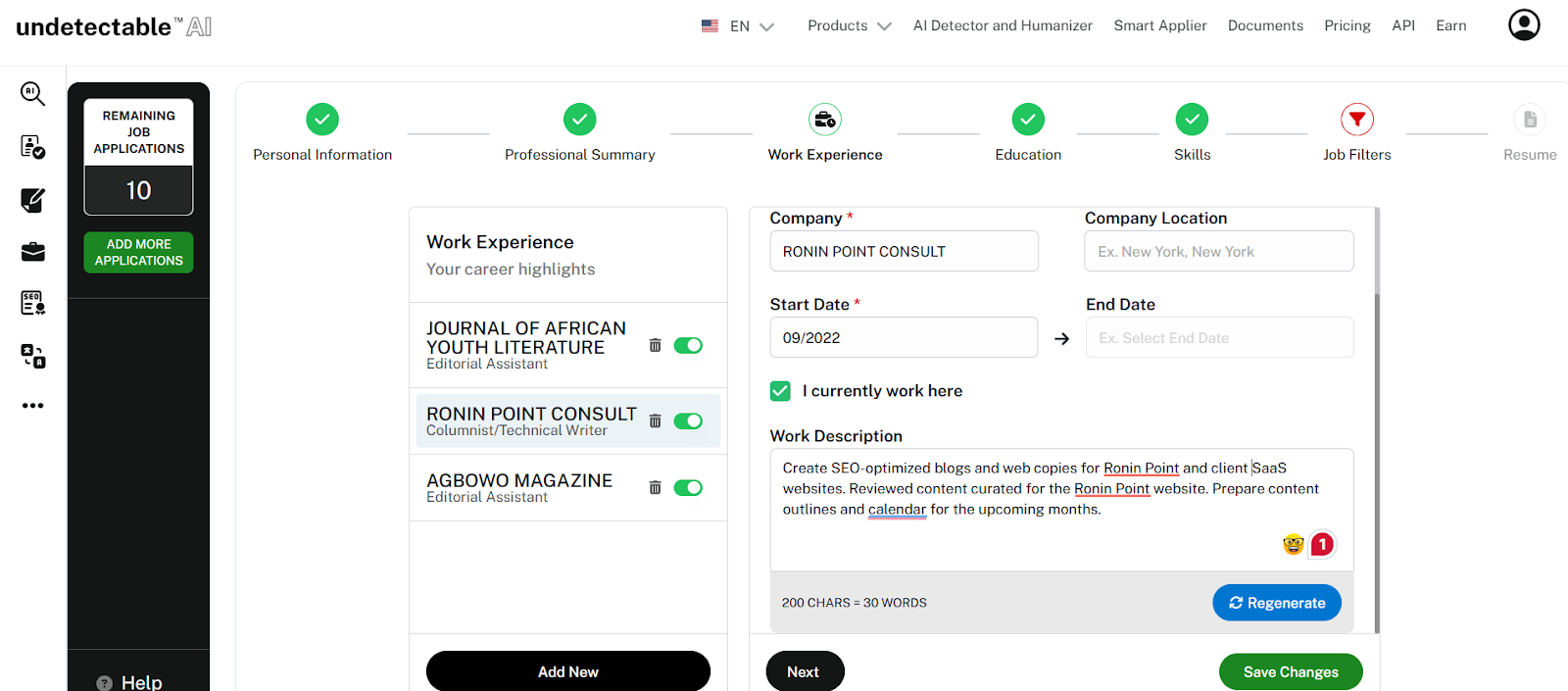Click inside the Work Description text area
This screenshot has height=691, width=1568.
(x=1061, y=510)
